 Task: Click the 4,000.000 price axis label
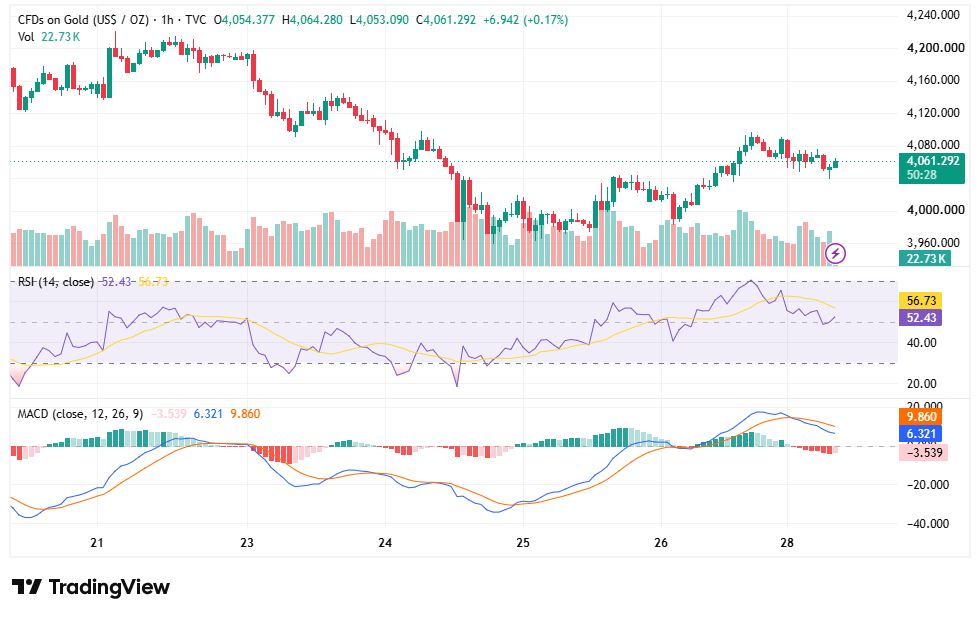[x=936, y=210]
